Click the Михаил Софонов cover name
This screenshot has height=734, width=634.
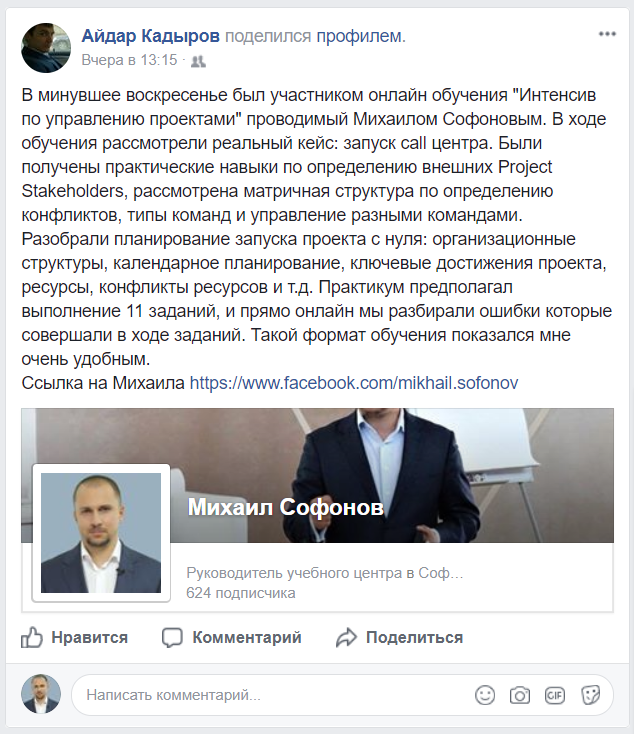(x=286, y=507)
